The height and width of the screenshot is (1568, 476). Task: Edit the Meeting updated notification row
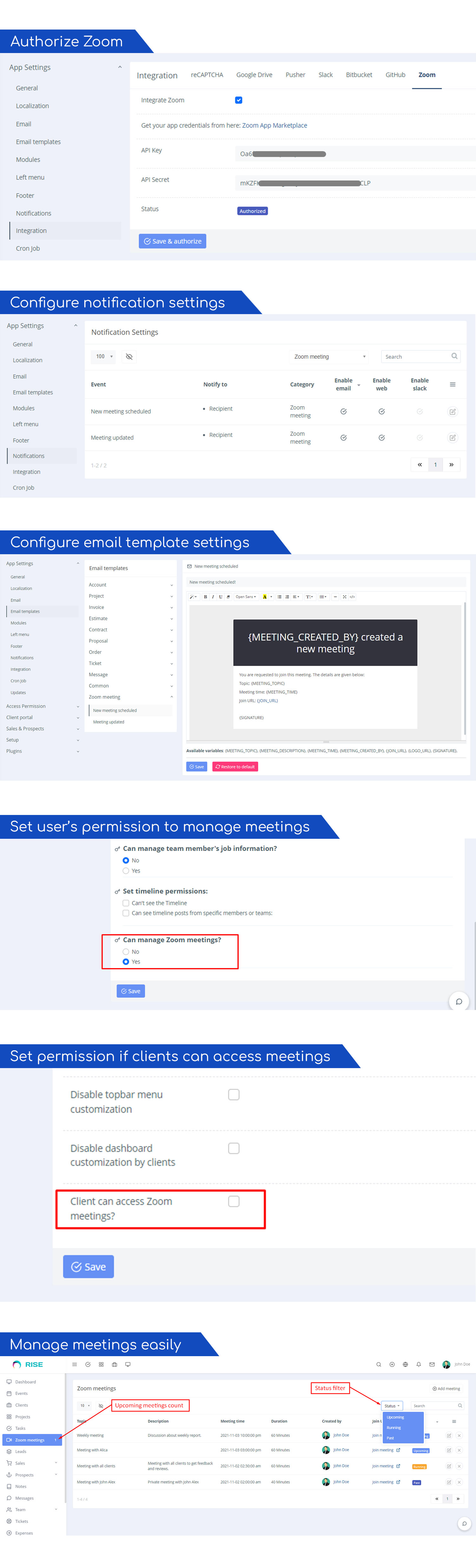pyautogui.click(x=452, y=438)
